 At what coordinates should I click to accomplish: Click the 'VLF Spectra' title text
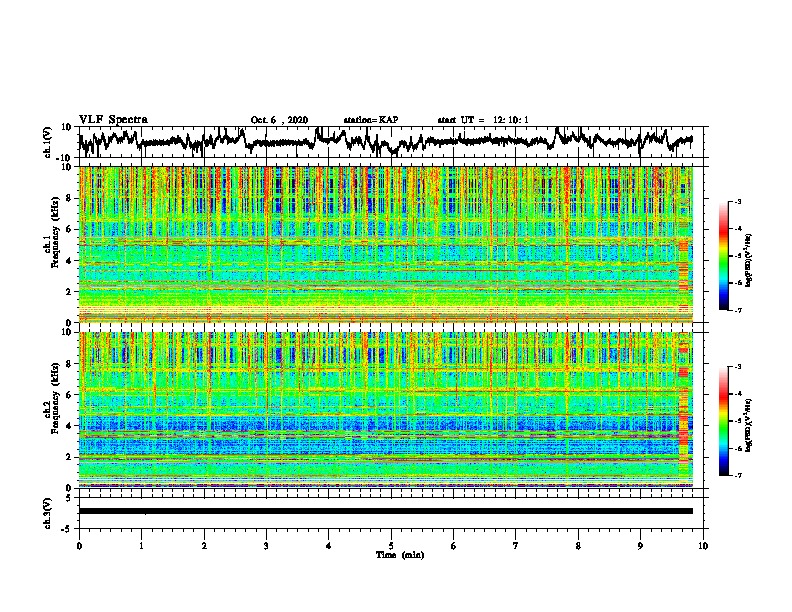click(x=113, y=120)
